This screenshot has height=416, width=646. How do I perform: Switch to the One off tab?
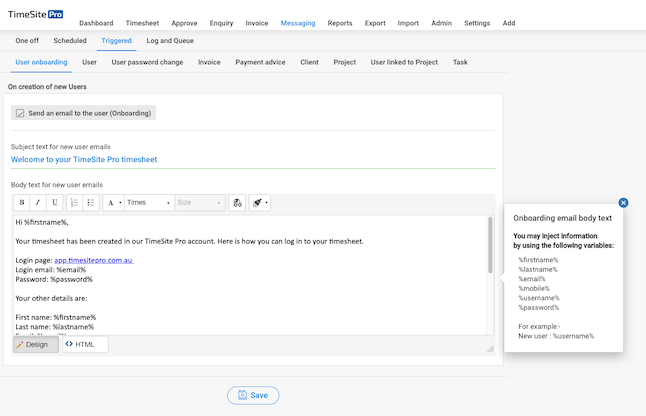(x=27, y=41)
